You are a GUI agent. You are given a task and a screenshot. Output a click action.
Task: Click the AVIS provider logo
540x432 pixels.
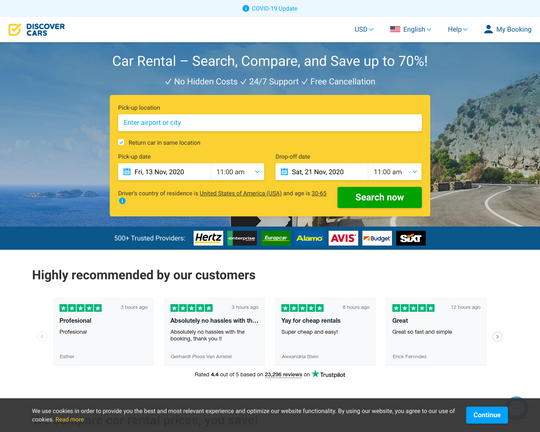click(343, 238)
